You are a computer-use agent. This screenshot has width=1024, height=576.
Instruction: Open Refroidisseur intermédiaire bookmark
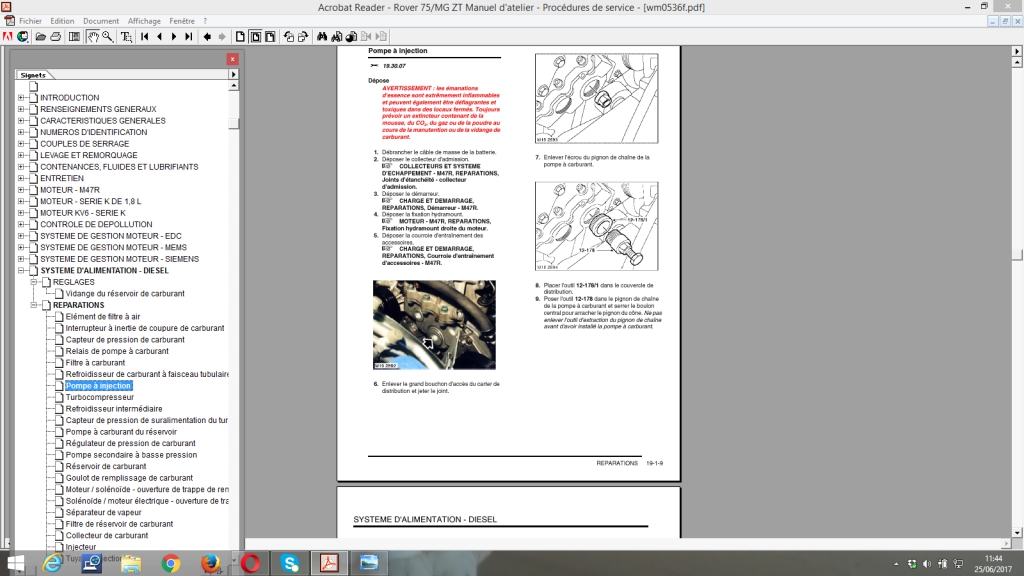(x=114, y=409)
